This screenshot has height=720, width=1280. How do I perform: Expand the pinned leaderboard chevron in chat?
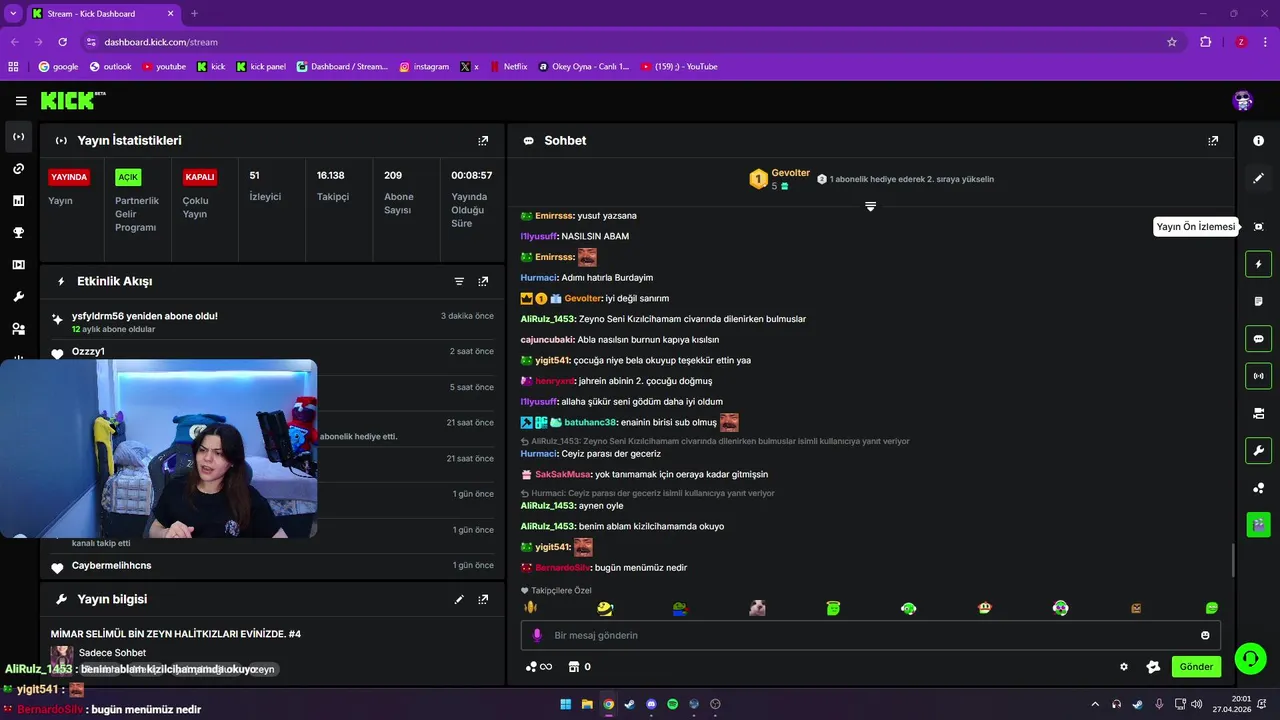[x=870, y=207]
